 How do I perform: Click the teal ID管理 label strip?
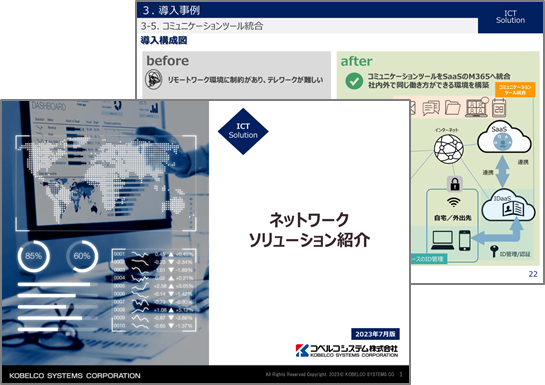click(x=429, y=259)
